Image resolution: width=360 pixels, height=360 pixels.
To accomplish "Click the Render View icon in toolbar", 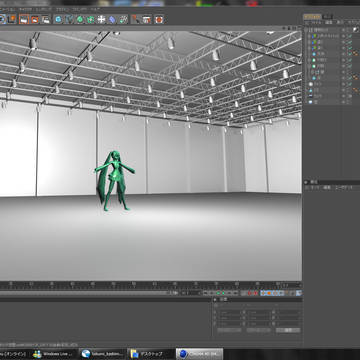I will pyautogui.click(x=24, y=19).
